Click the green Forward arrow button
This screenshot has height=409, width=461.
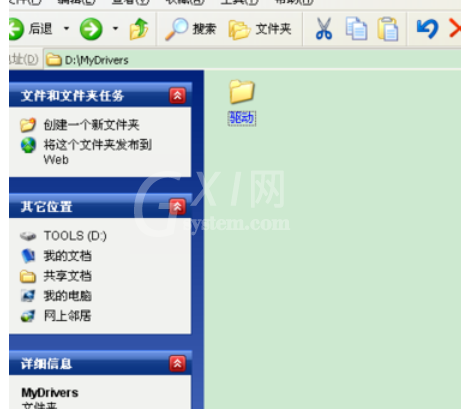[91, 29]
